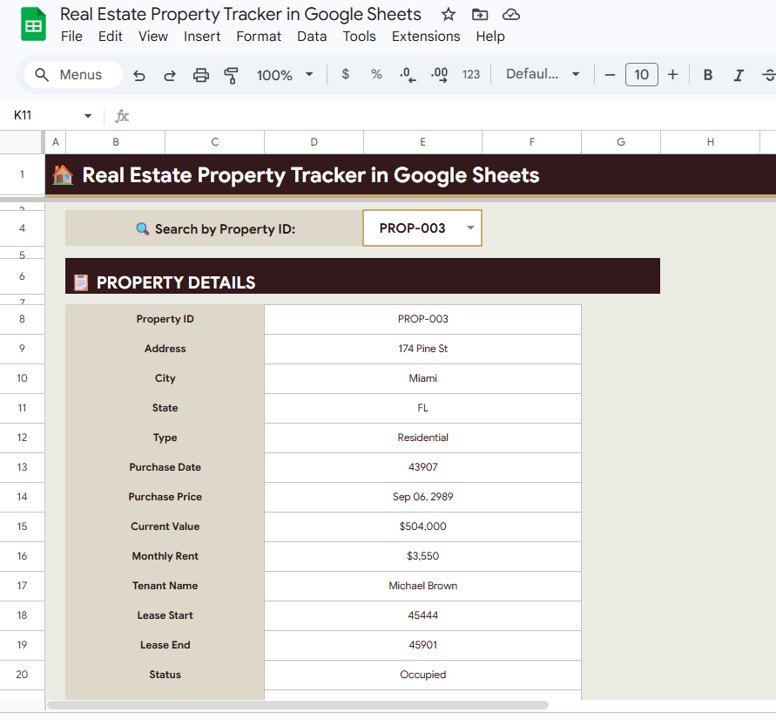Select the cell showing 43907

click(x=423, y=468)
